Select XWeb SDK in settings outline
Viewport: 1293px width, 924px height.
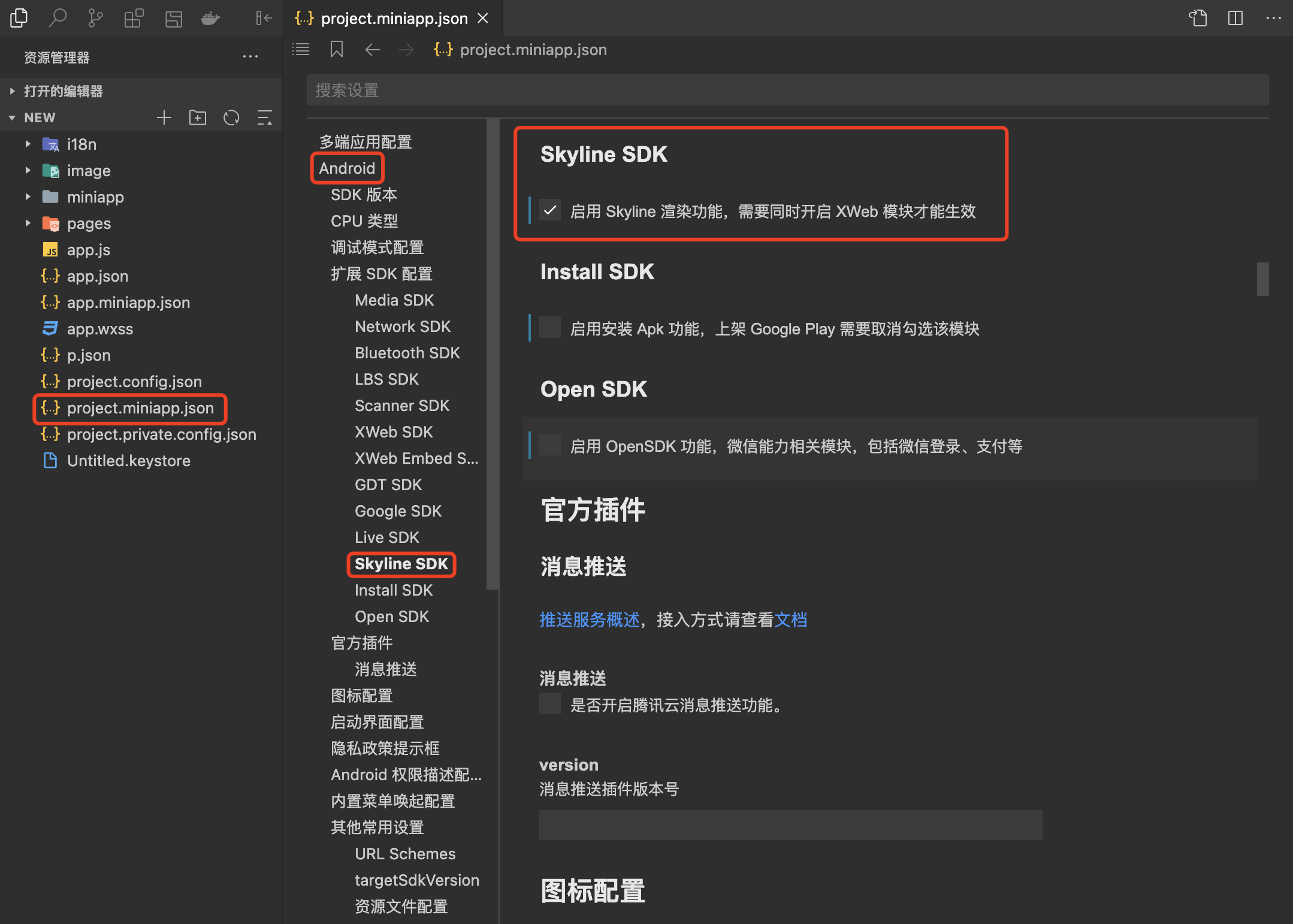point(394,432)
